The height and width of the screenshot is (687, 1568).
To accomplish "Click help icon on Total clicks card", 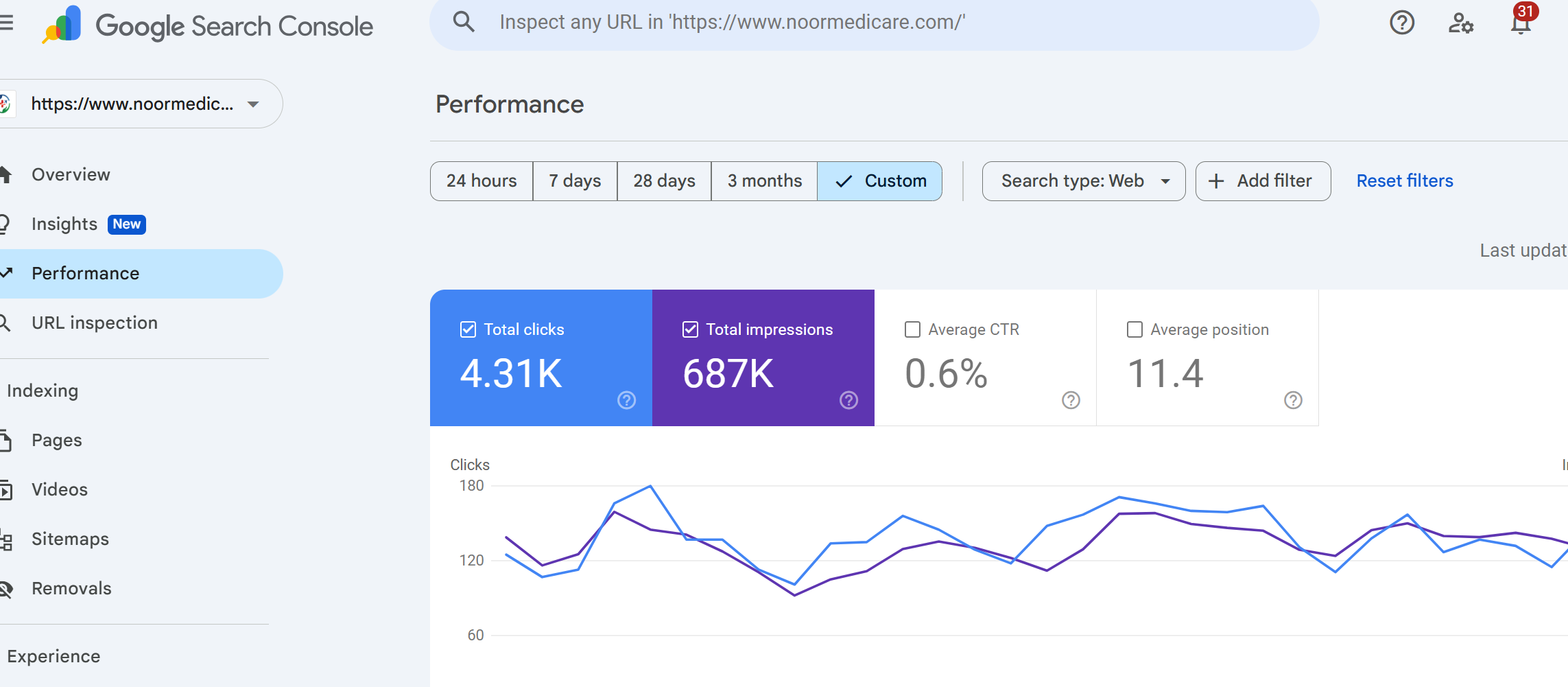I will [626, 400].
